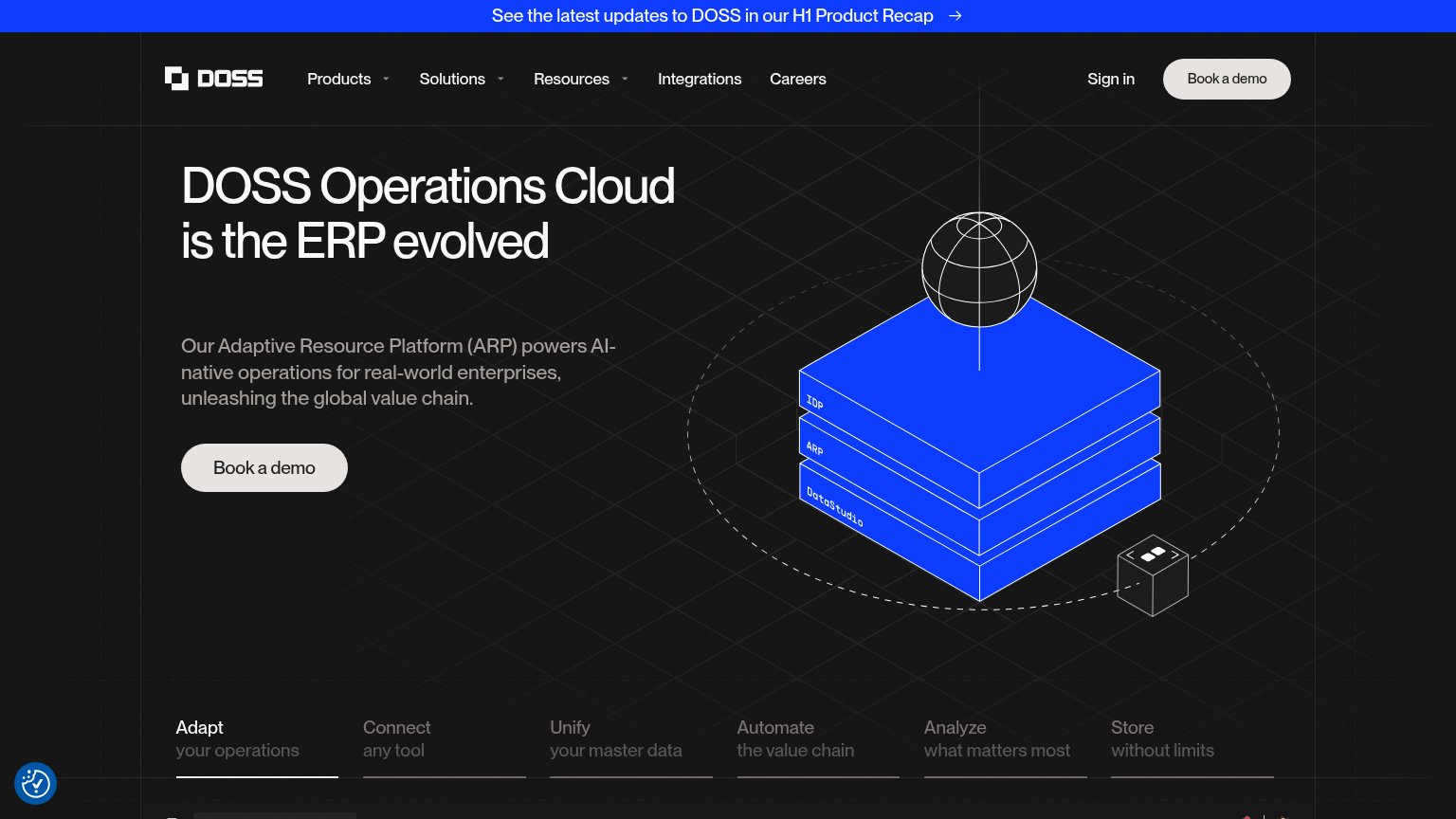Click the globe illustration above the stack
Screen dimensions: 1456x819
(979, 269)
